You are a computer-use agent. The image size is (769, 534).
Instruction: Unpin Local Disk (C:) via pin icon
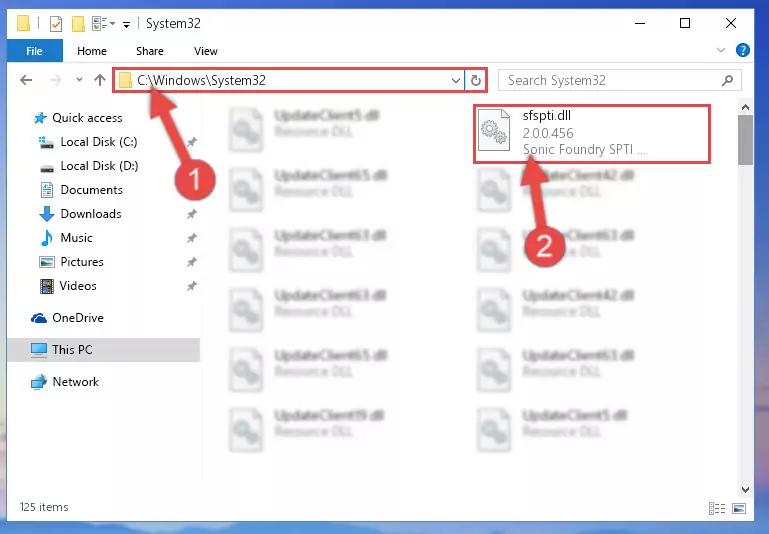(192, 142)
